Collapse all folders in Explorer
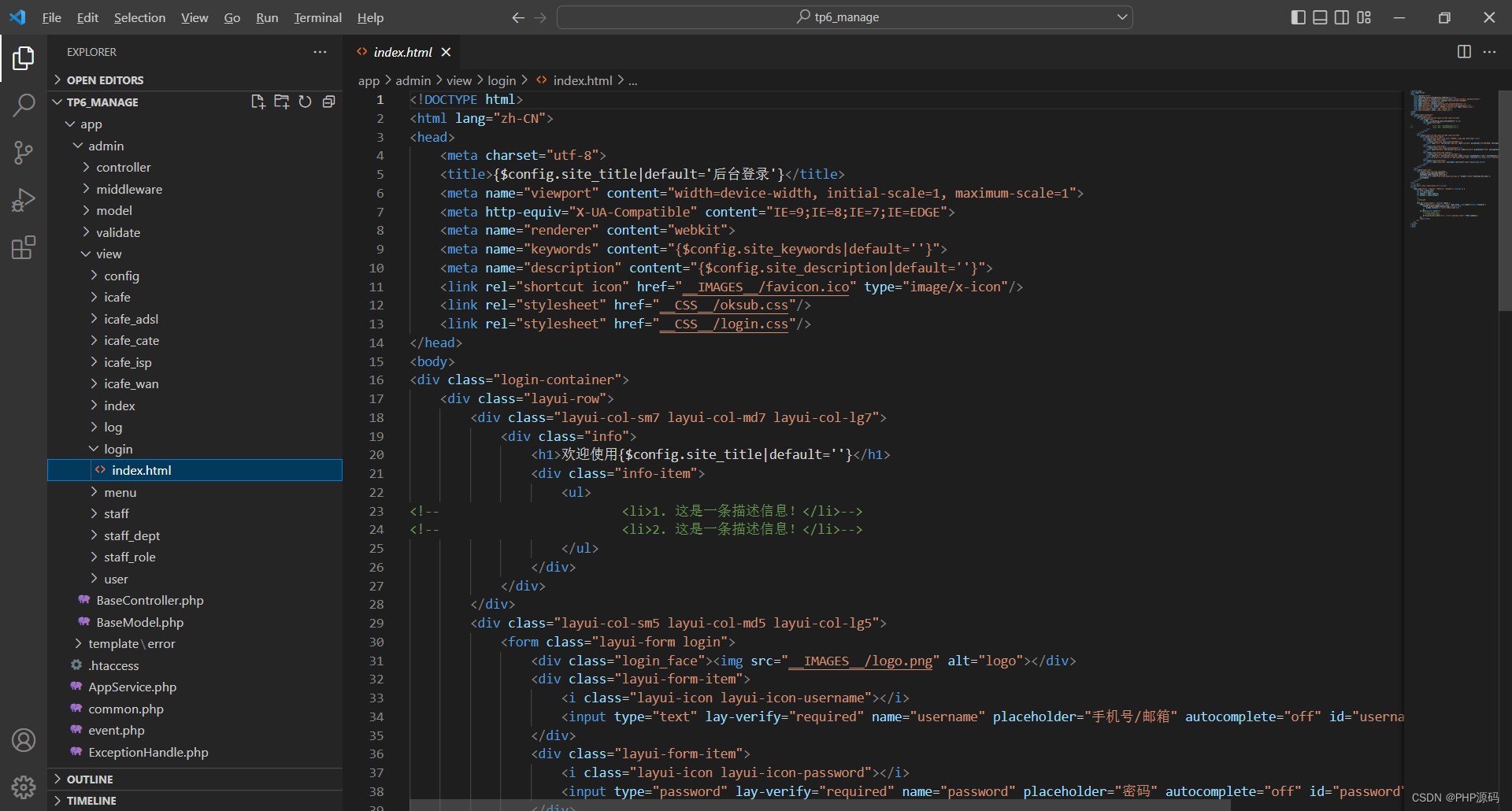Screen dimensions: 1512x811 pos(329,102)
